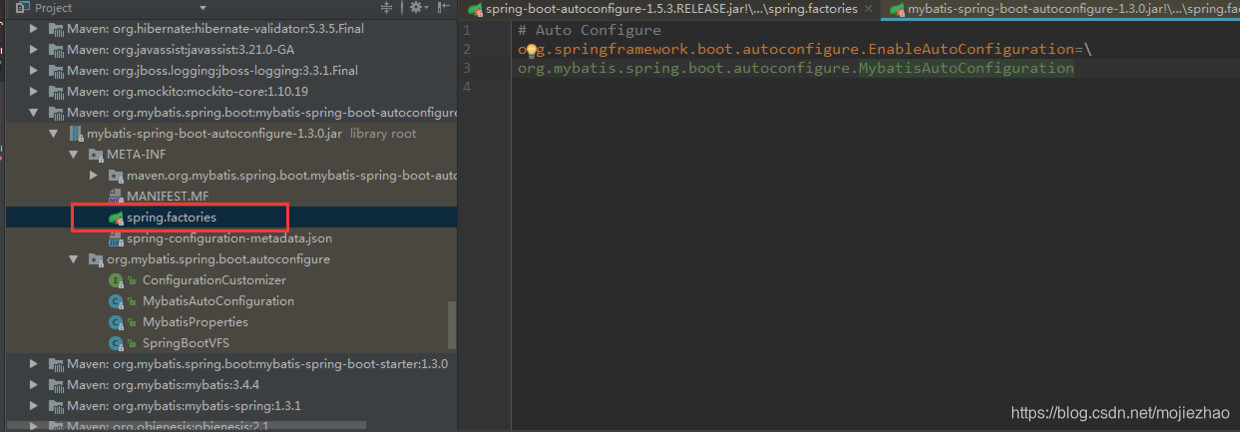Collapse org.mybatis.spring.boot.autoconfigure package

point(73,259)
